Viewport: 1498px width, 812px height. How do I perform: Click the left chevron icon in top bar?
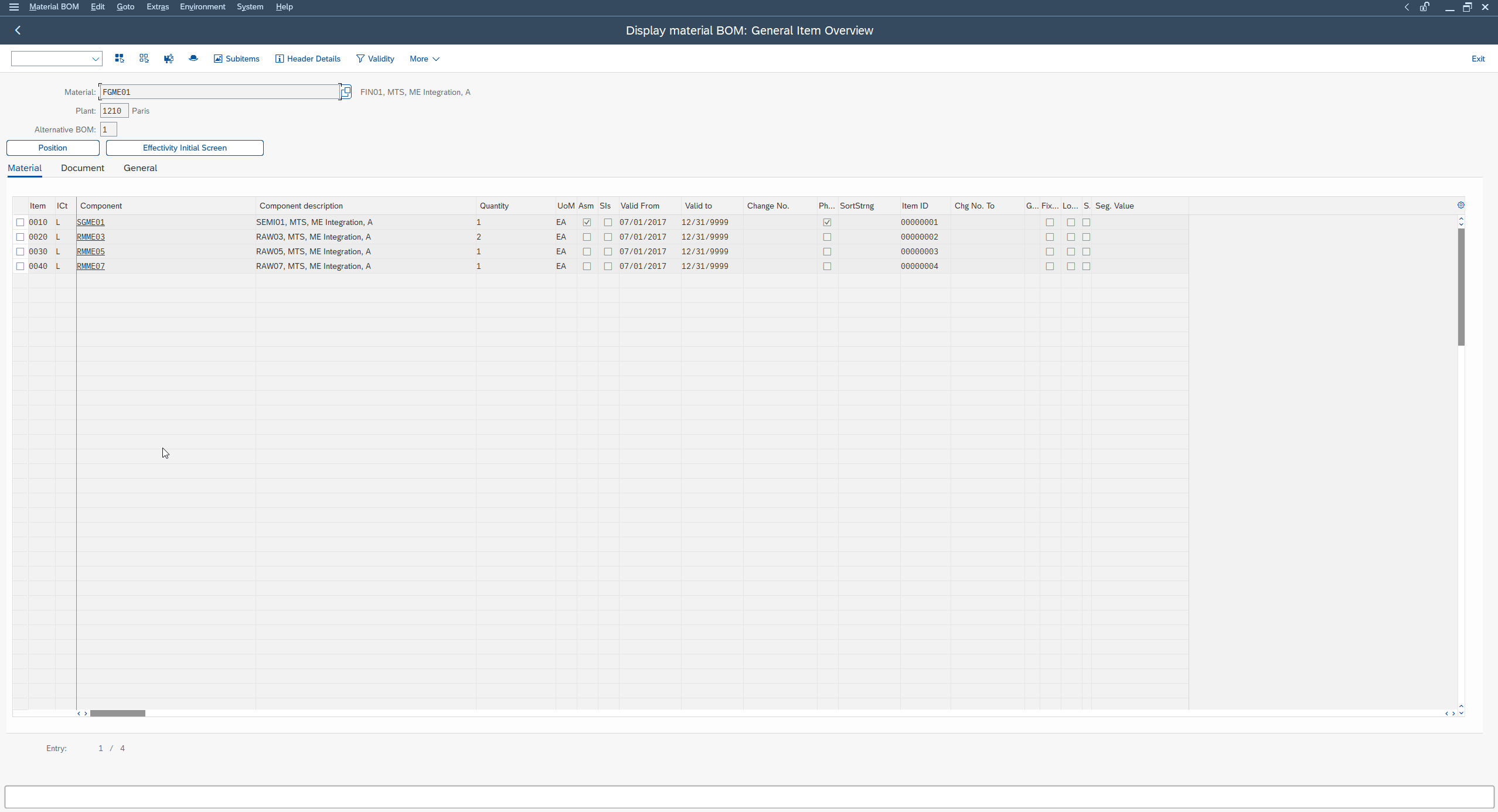(x=1407, y=7)
